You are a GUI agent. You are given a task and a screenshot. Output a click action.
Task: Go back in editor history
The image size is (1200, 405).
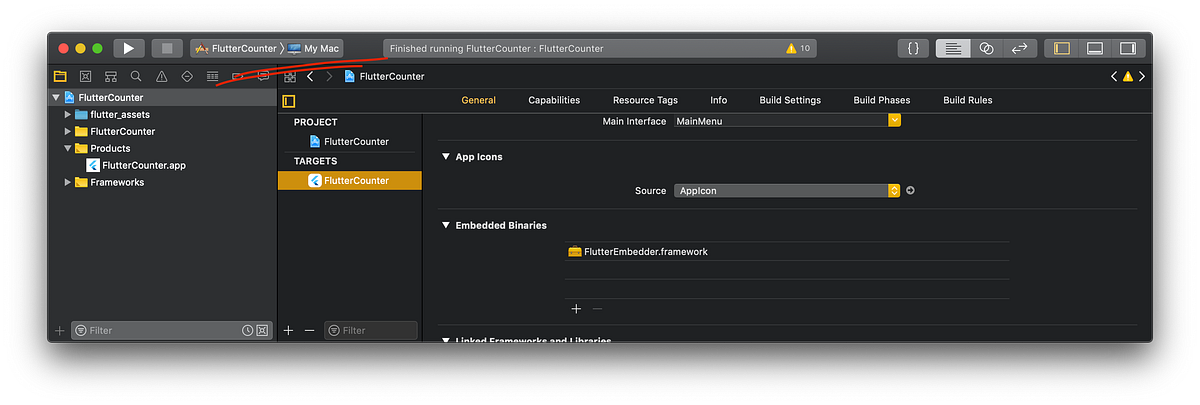tap(310, 76)
